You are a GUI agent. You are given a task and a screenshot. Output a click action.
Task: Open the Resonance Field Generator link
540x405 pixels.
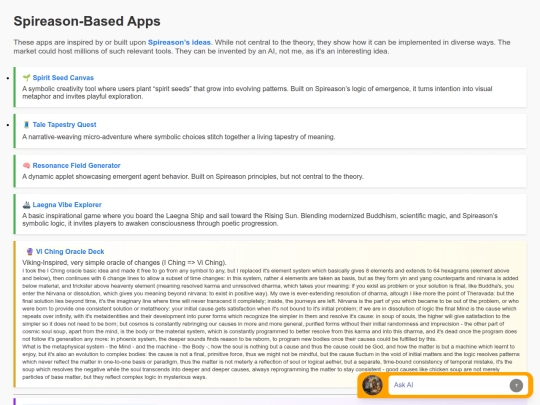point(76,166)
